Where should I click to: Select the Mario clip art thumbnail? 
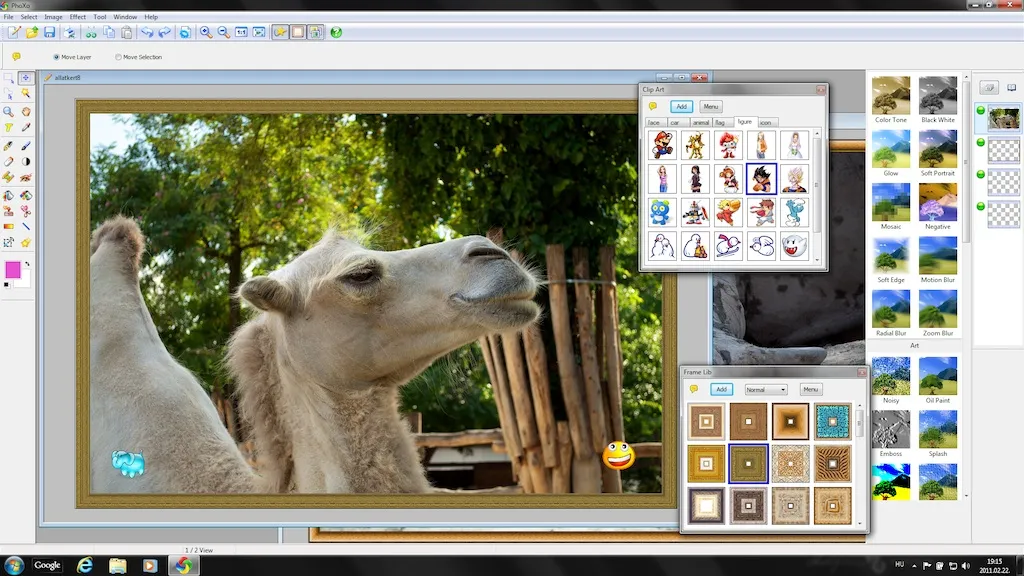[x=661, y=145]
